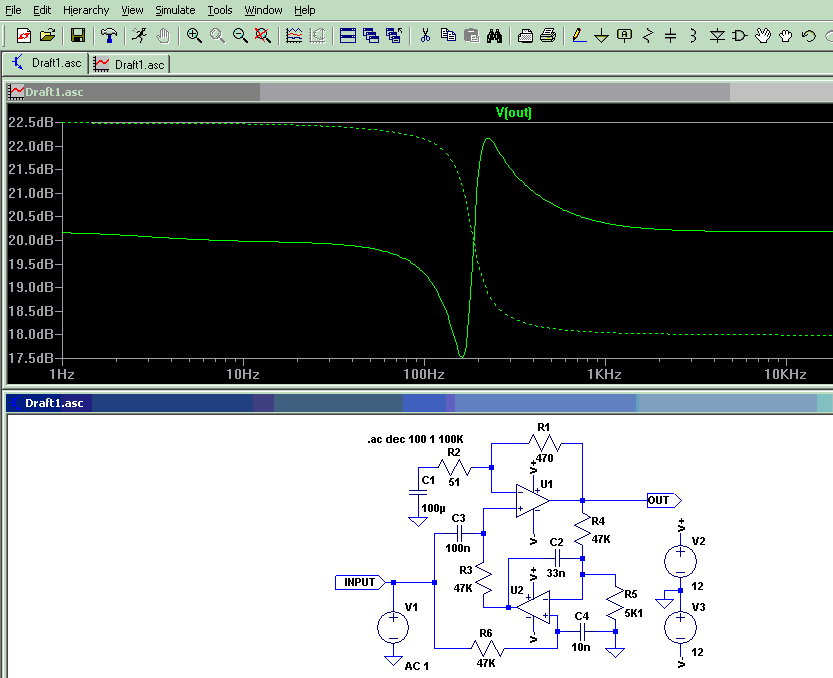
Task: Click the Autorange waveform icon
Action: click(x=294, y=36)
